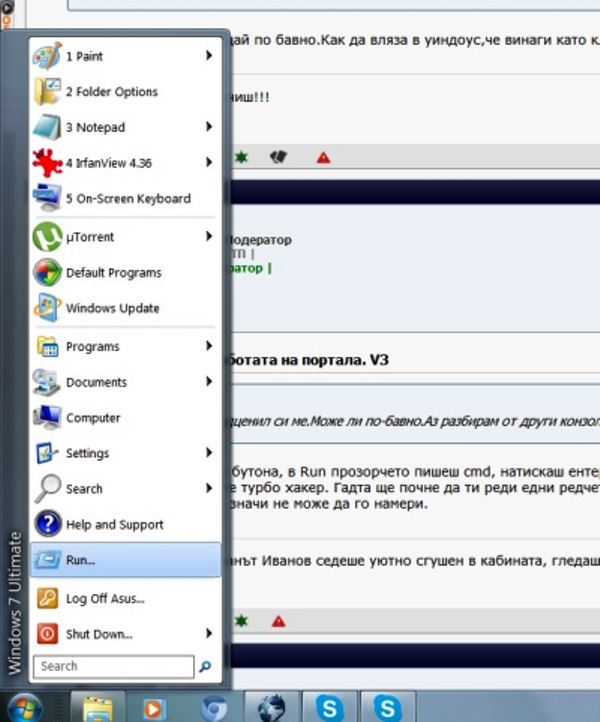Open the Computer icon
The image size is (600, 722).
point(47,417)
